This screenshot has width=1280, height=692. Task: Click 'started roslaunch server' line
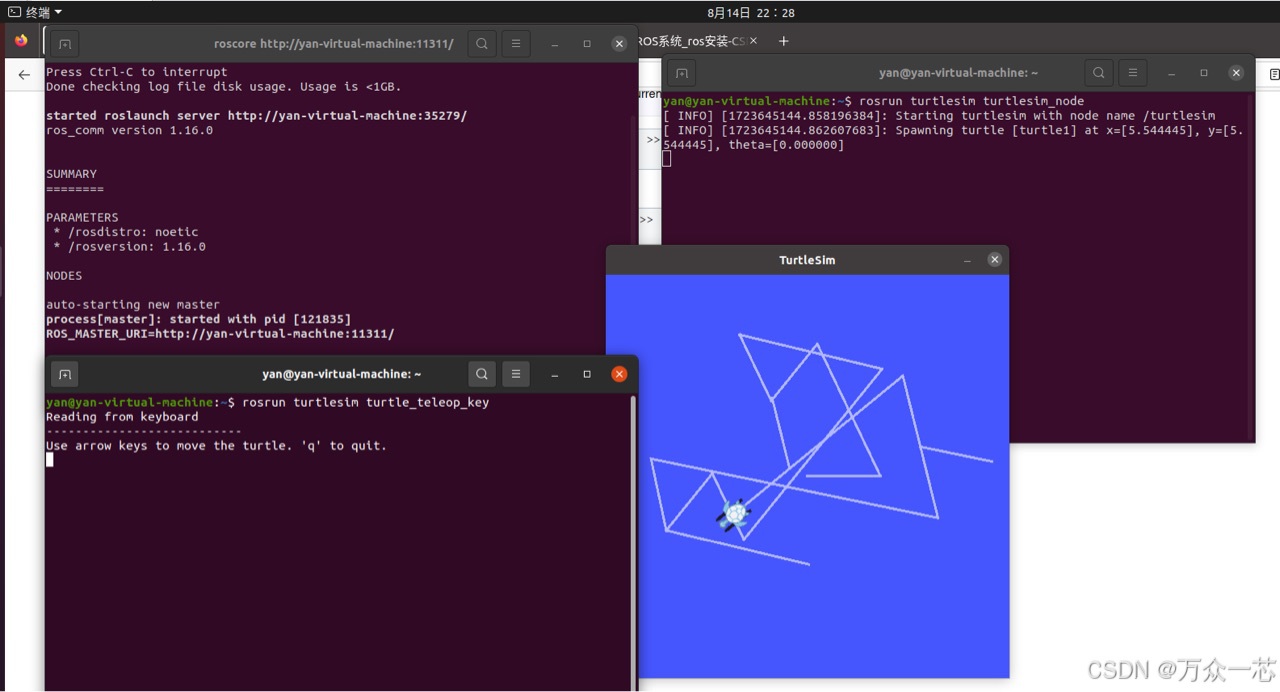point(256,116)
